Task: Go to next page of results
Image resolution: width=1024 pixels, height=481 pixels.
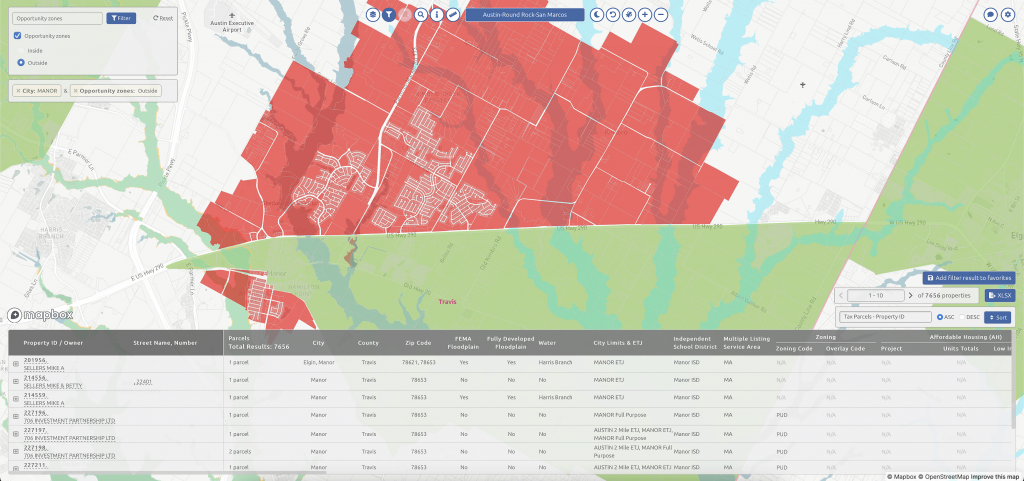Action: pyautogui.click(x=910, y=296)
